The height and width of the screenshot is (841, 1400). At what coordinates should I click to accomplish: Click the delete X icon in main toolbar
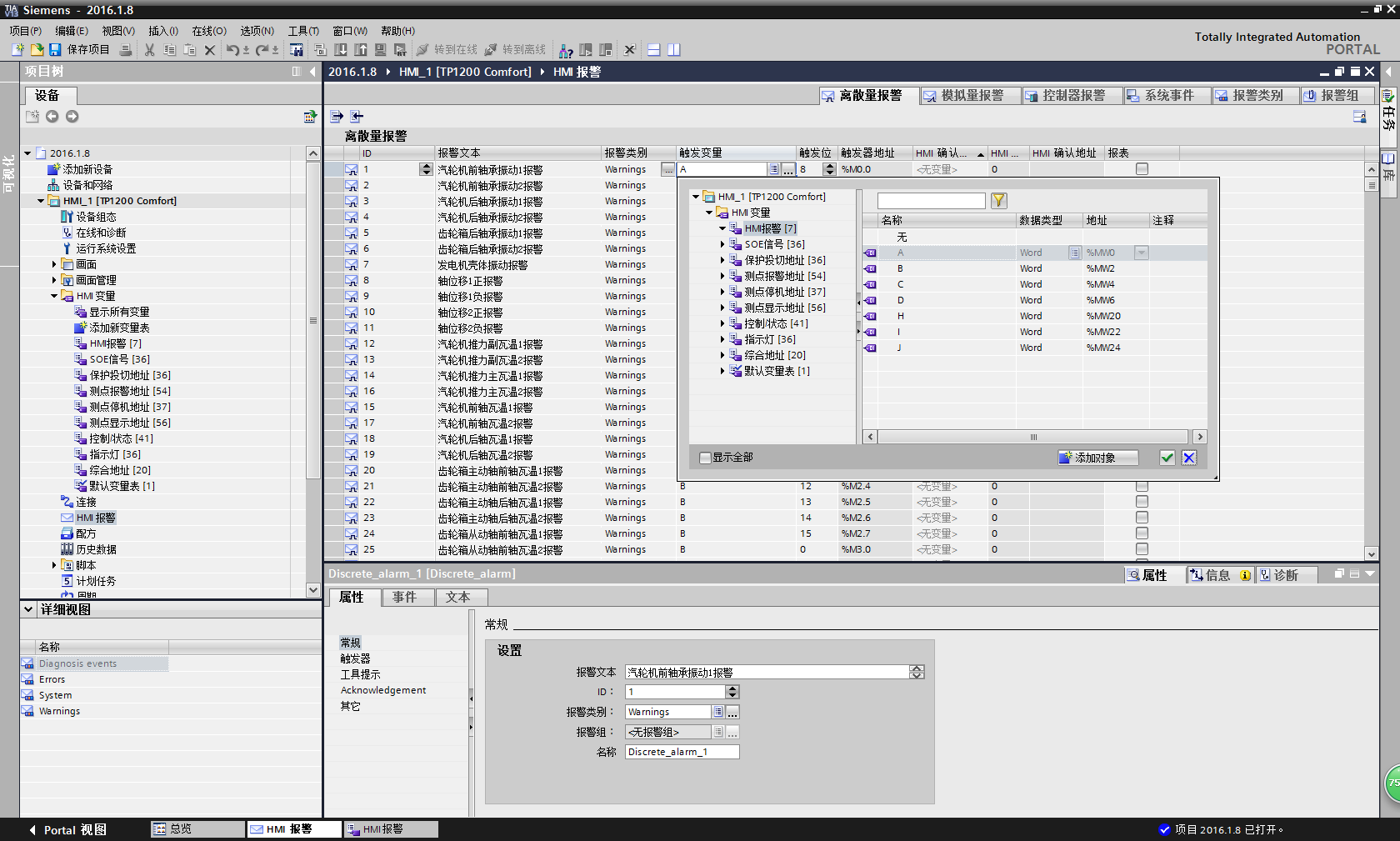pos(210,50)
